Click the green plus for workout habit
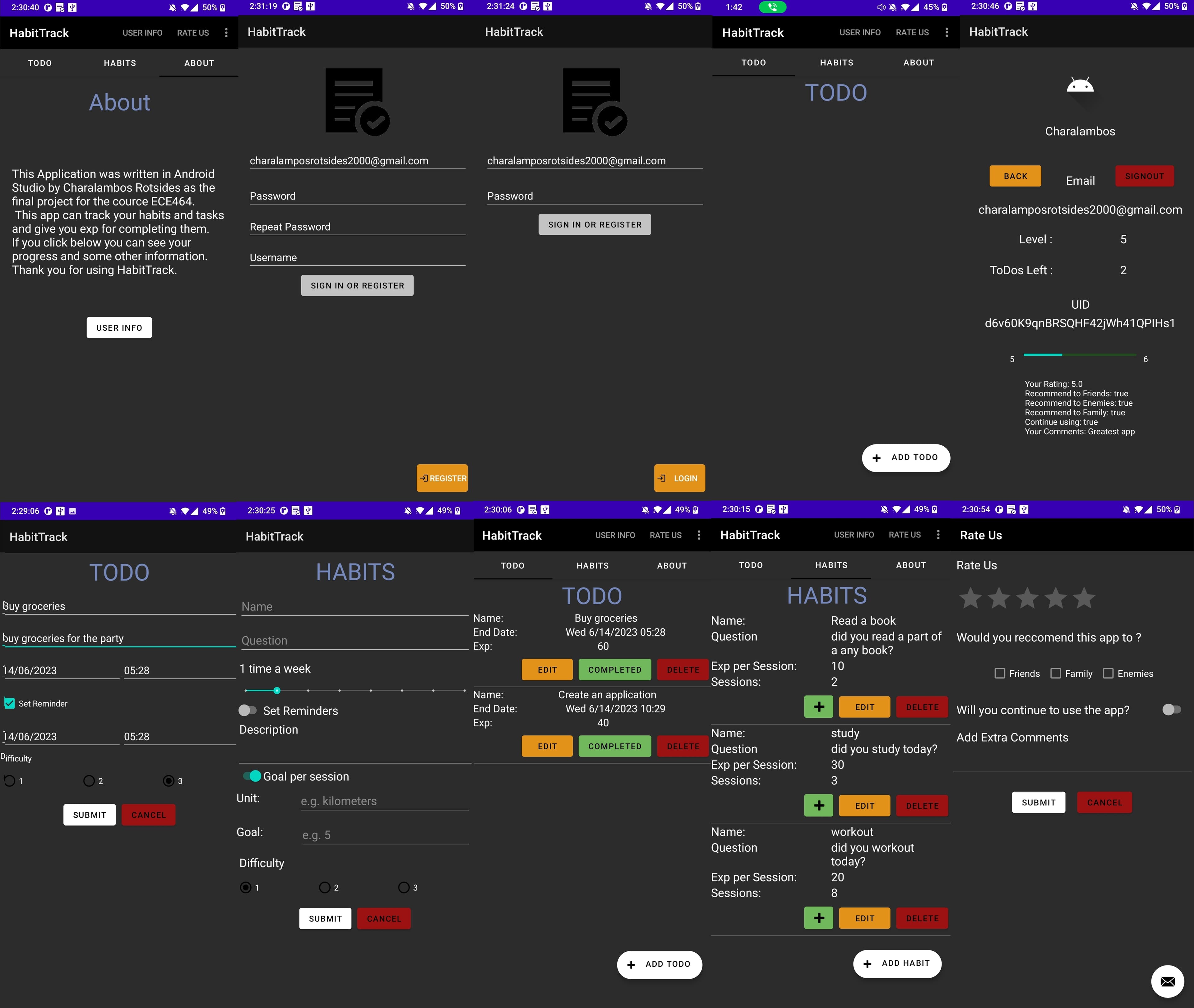 [818, 918]
